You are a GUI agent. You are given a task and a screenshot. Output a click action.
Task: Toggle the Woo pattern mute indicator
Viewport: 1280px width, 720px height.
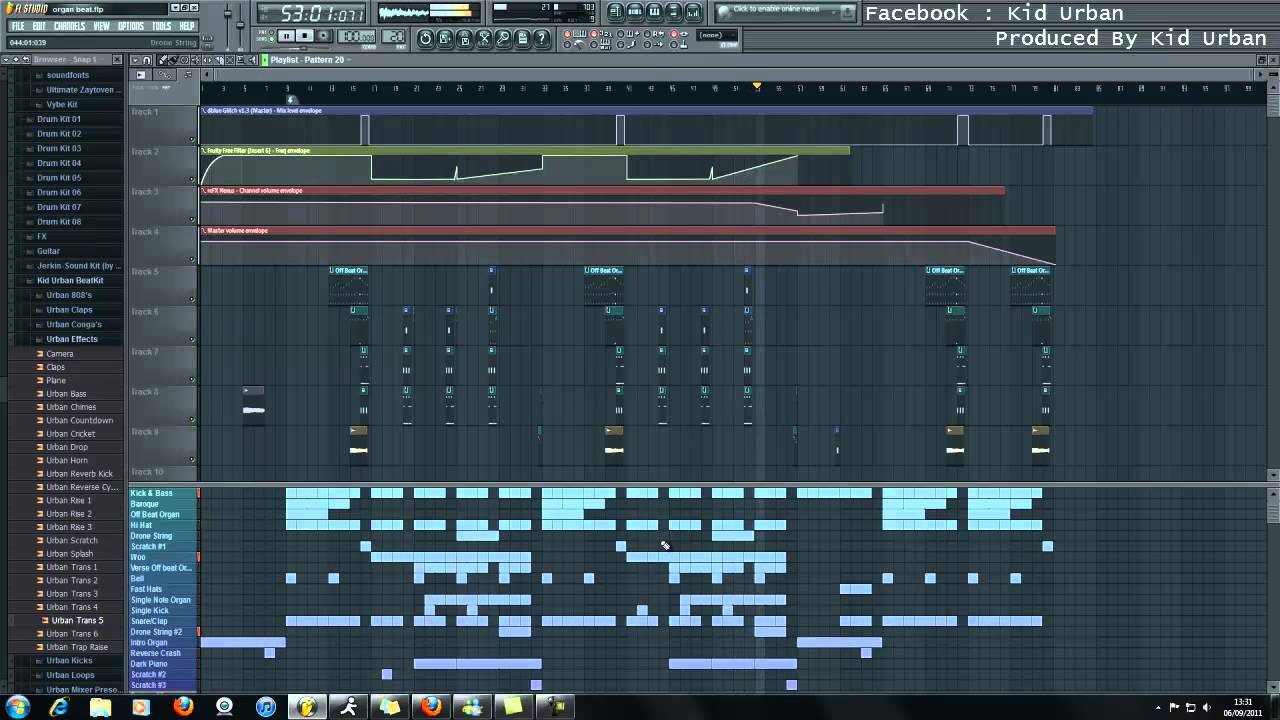(x=198, y=557)
